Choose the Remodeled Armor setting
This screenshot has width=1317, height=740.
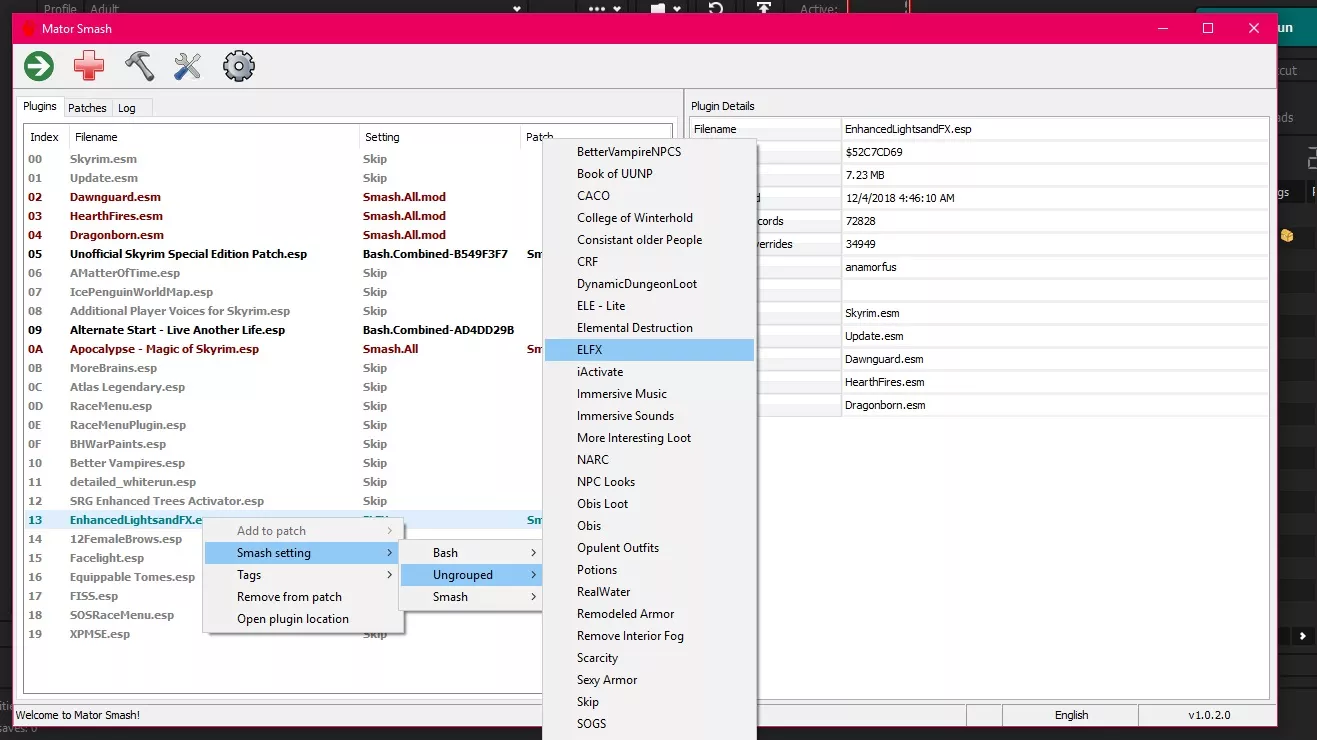(649, 614)
